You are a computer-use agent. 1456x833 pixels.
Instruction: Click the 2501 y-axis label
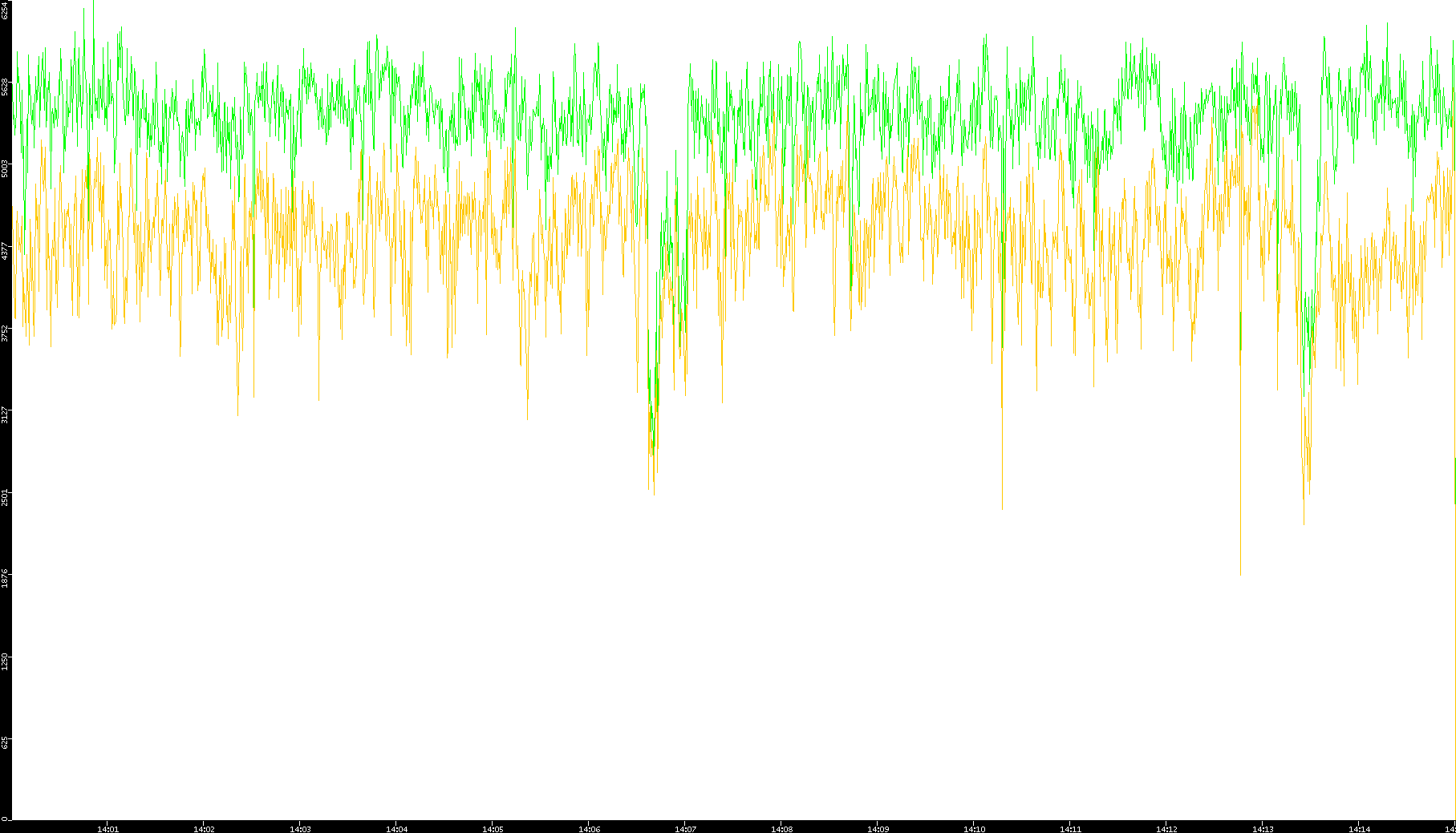[5, 497]
